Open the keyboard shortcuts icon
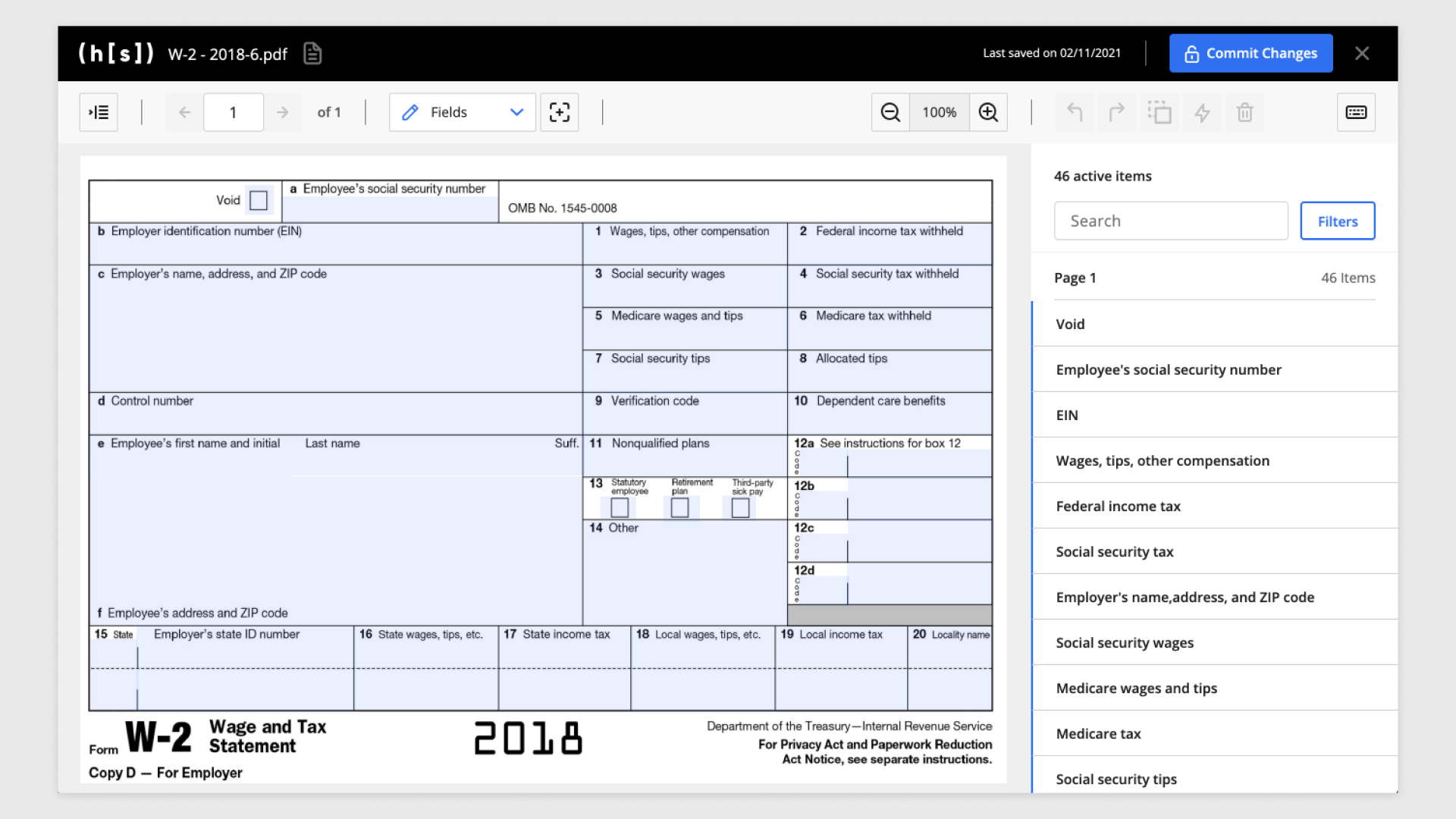Screen dimensions: 1456x819 pos(1356,112)
